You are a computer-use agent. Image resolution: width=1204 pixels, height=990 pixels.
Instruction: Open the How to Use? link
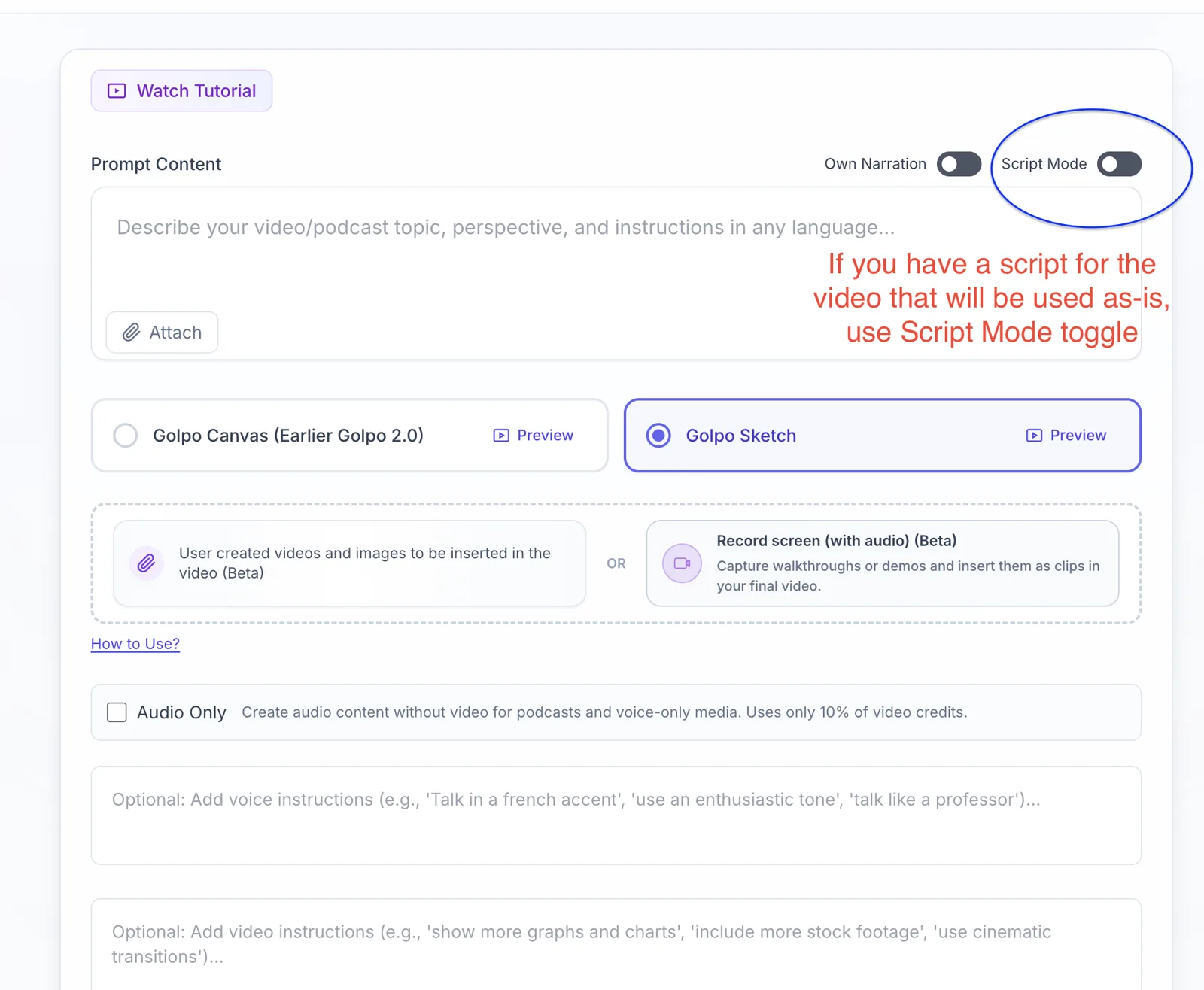click(x=135, y=644)
